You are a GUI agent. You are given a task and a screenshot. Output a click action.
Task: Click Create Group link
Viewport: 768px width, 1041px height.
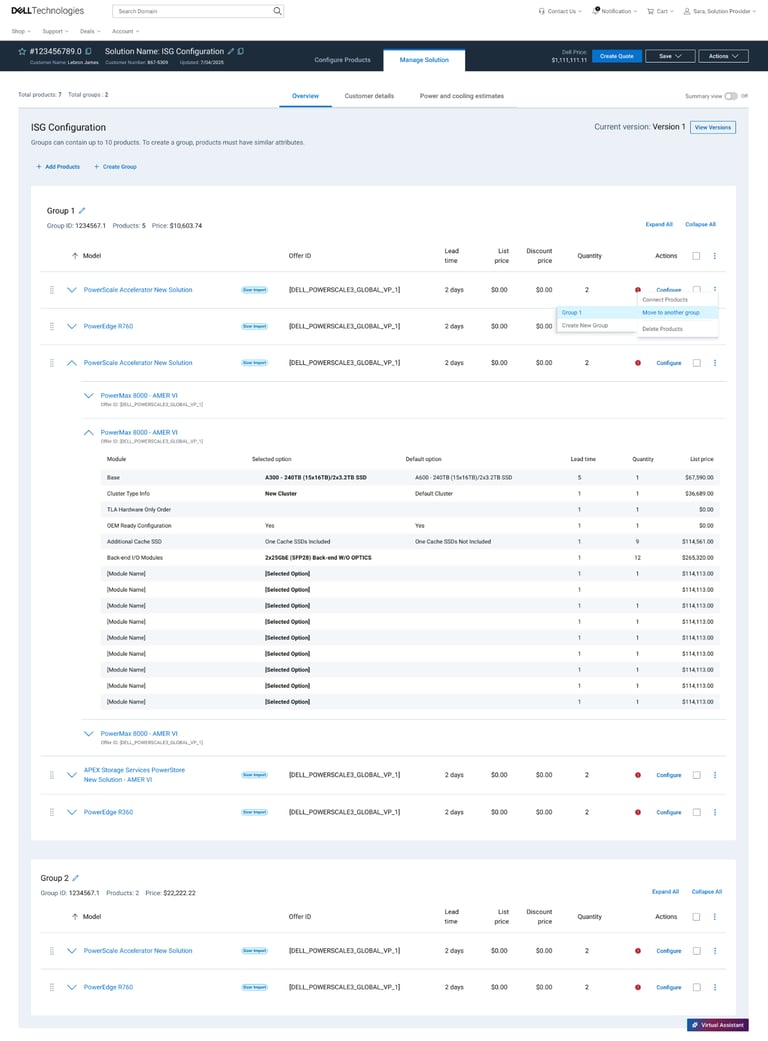tap(115, 167)
